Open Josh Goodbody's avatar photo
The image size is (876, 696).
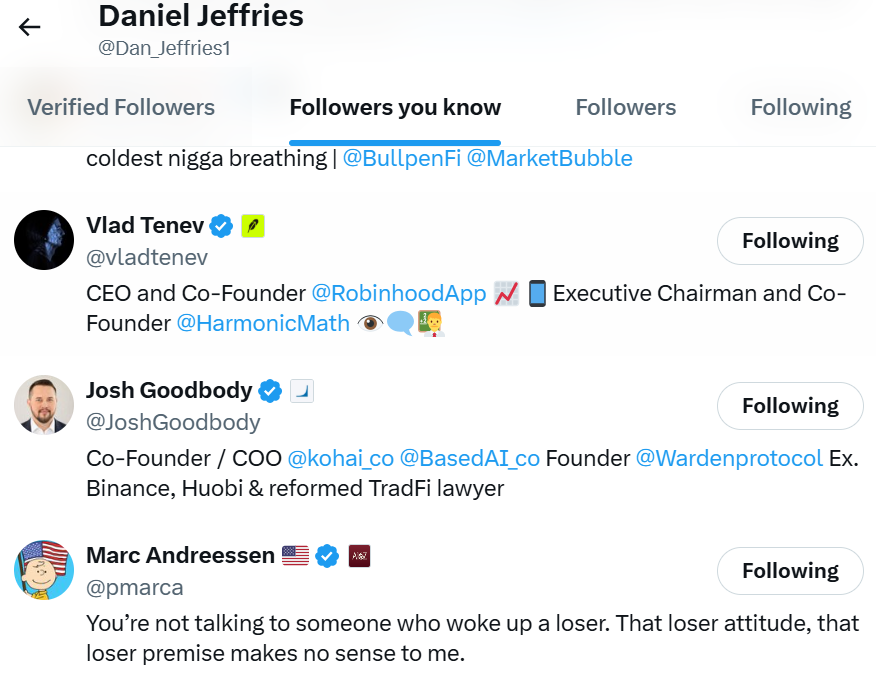tap(44, 405)
